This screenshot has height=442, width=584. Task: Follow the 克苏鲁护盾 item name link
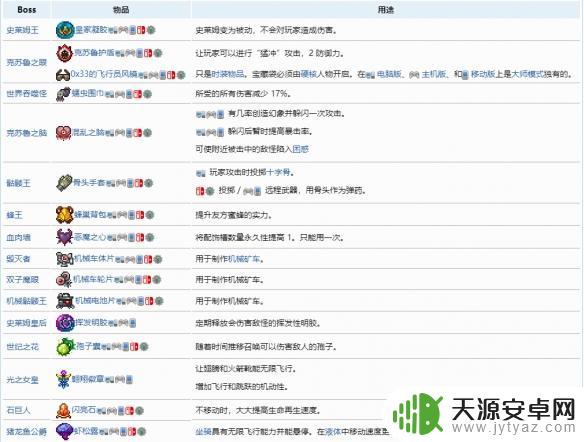click(x=94, y=53)
